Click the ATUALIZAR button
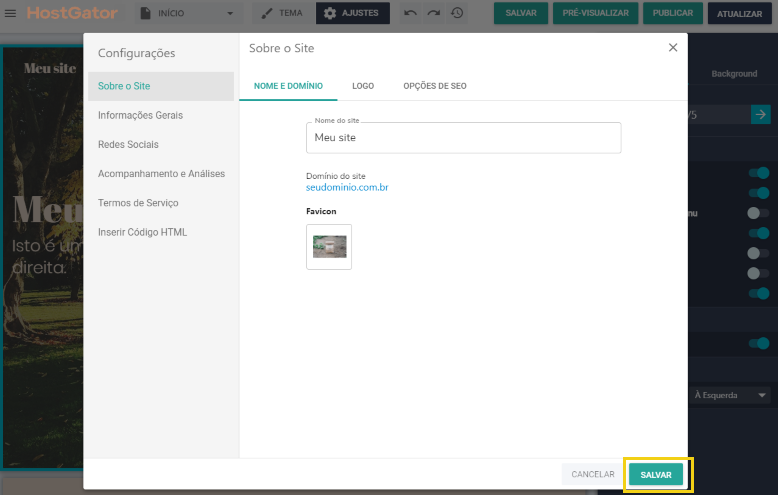 pyautogui.click(x=739, y=14)
